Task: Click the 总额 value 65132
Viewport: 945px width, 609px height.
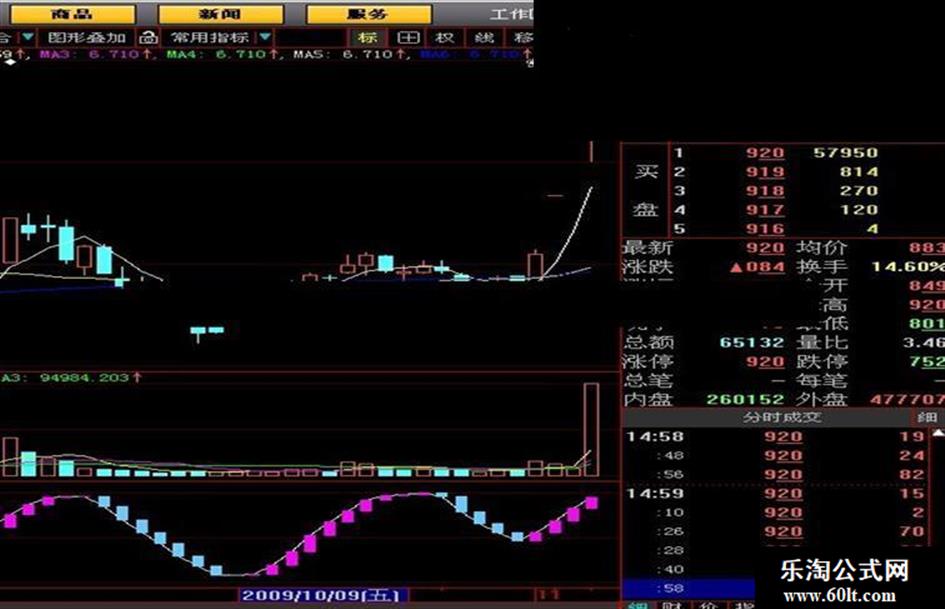Action: coord(752,343)
